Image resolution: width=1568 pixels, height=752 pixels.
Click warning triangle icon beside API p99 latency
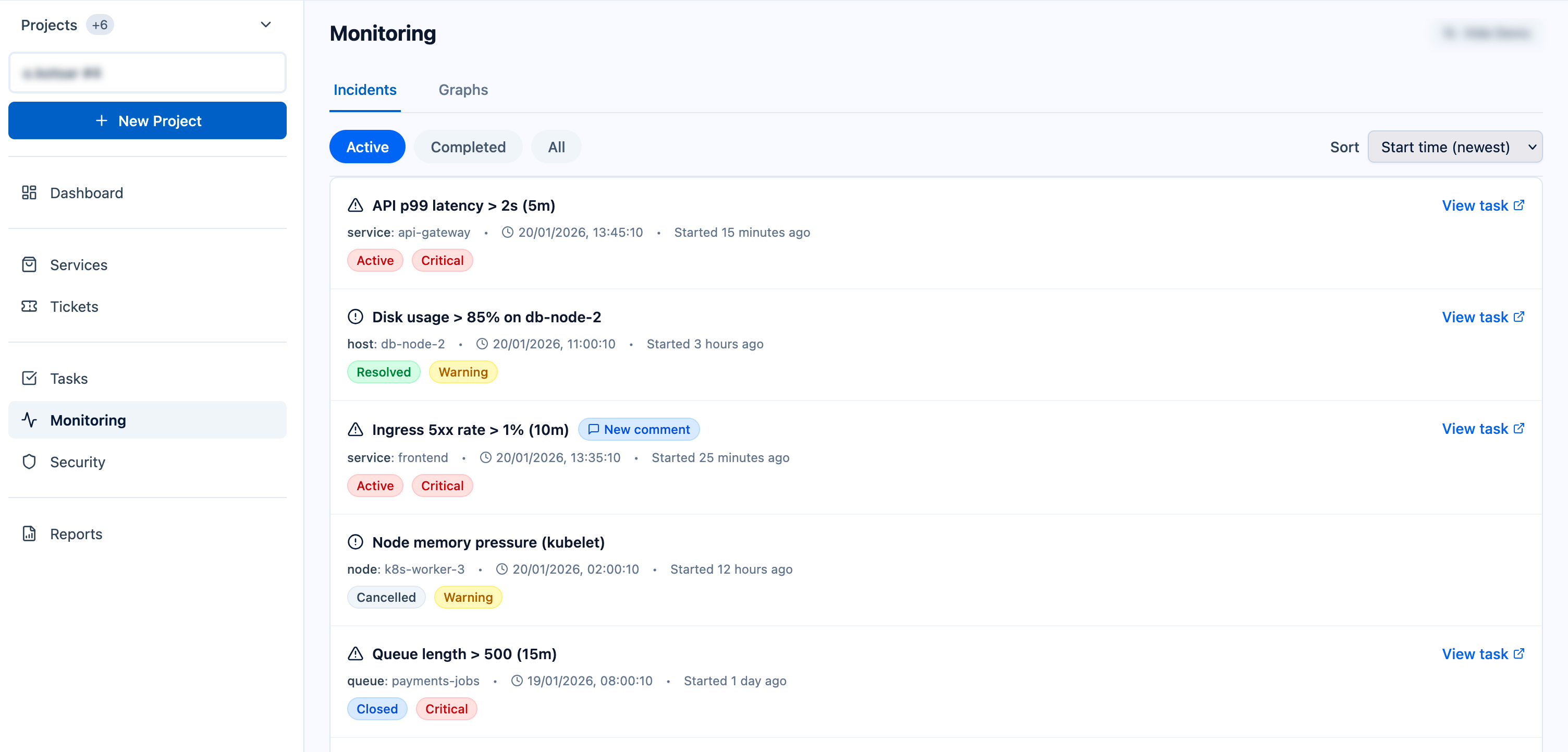[356, 206]
